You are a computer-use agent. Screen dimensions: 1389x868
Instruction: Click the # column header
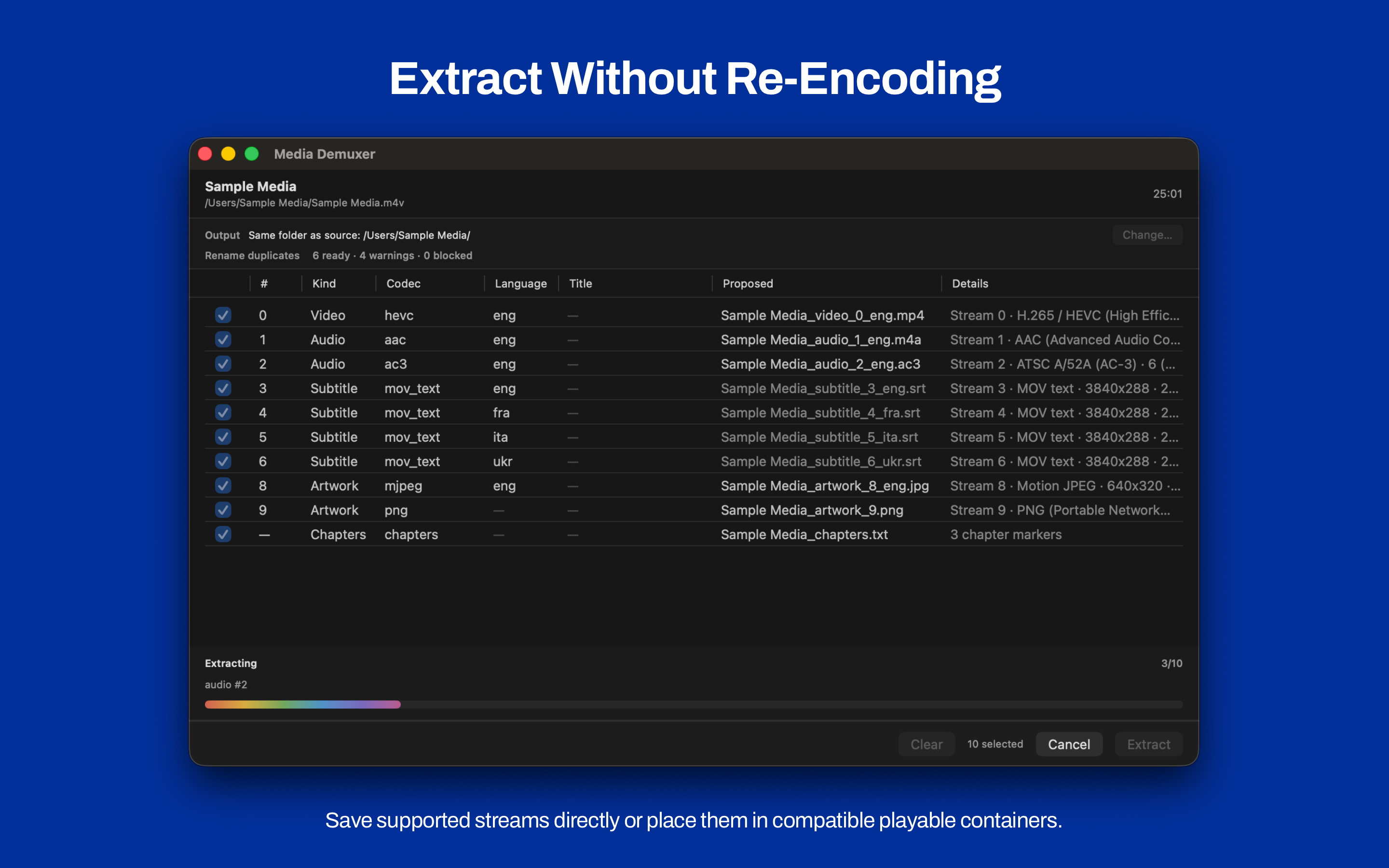click(x=264, y=284)
